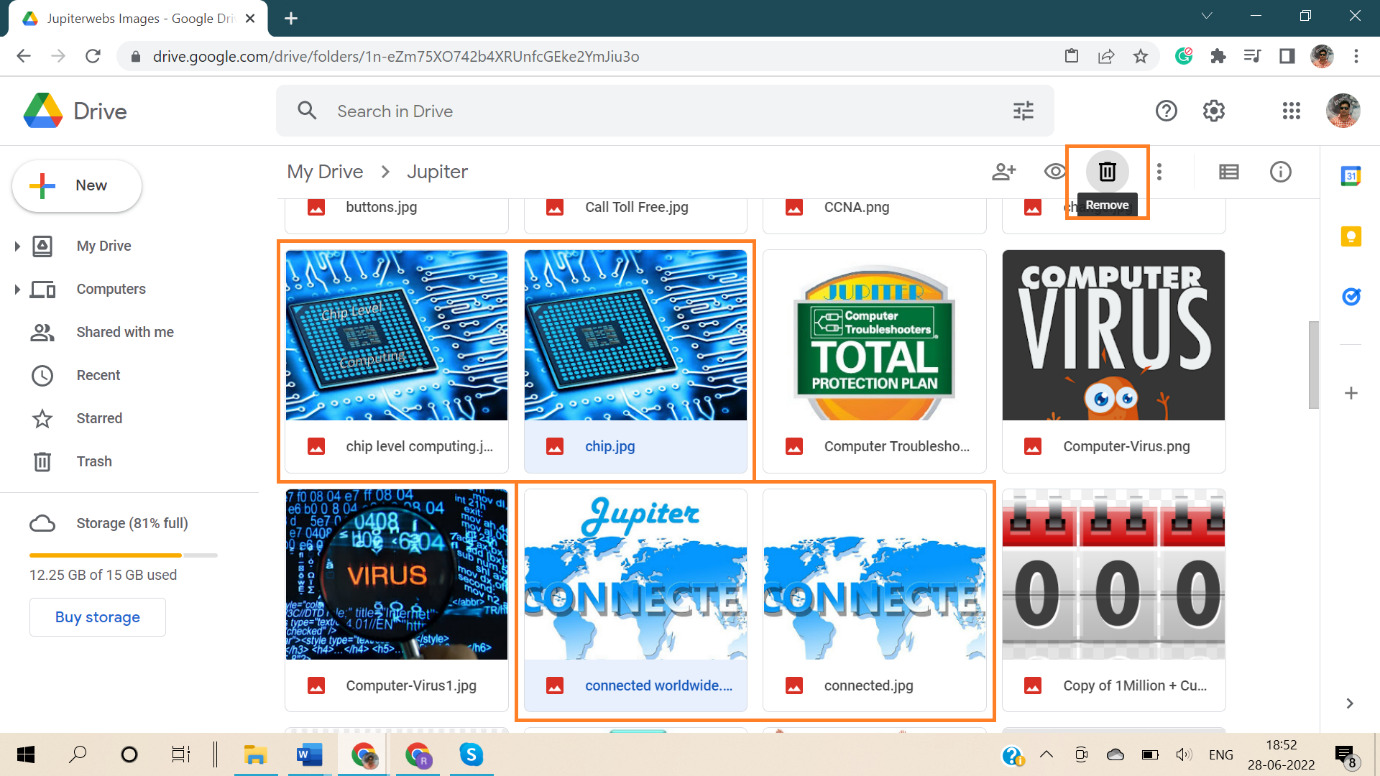Select the chip.jpg file name
Screen dimensions: 1380x776
(x=610, y=446)
